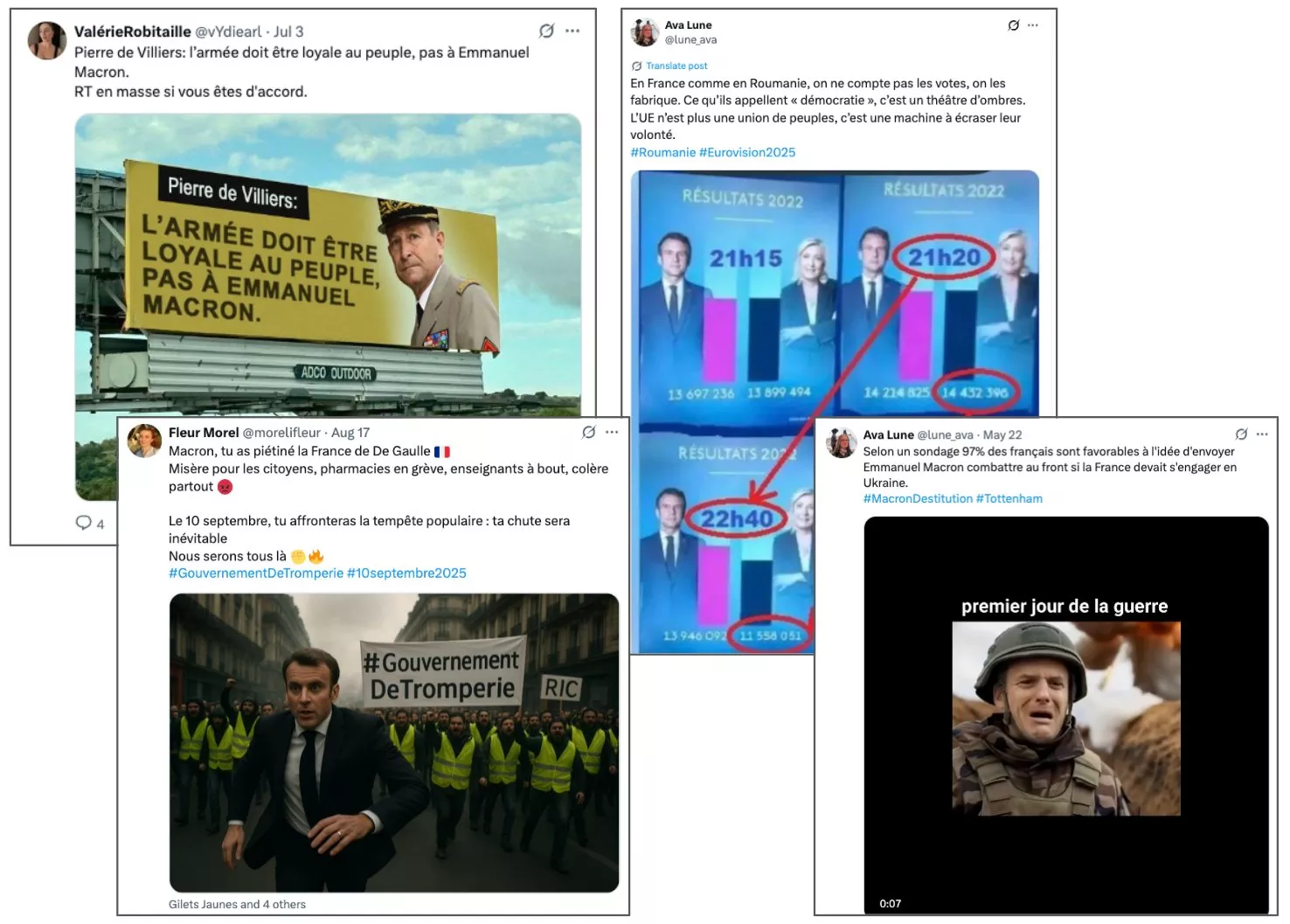Viewport: 1290px width, 924px height.
Task: Open the #Roumanie hashtag
Action: click(662, 152)
